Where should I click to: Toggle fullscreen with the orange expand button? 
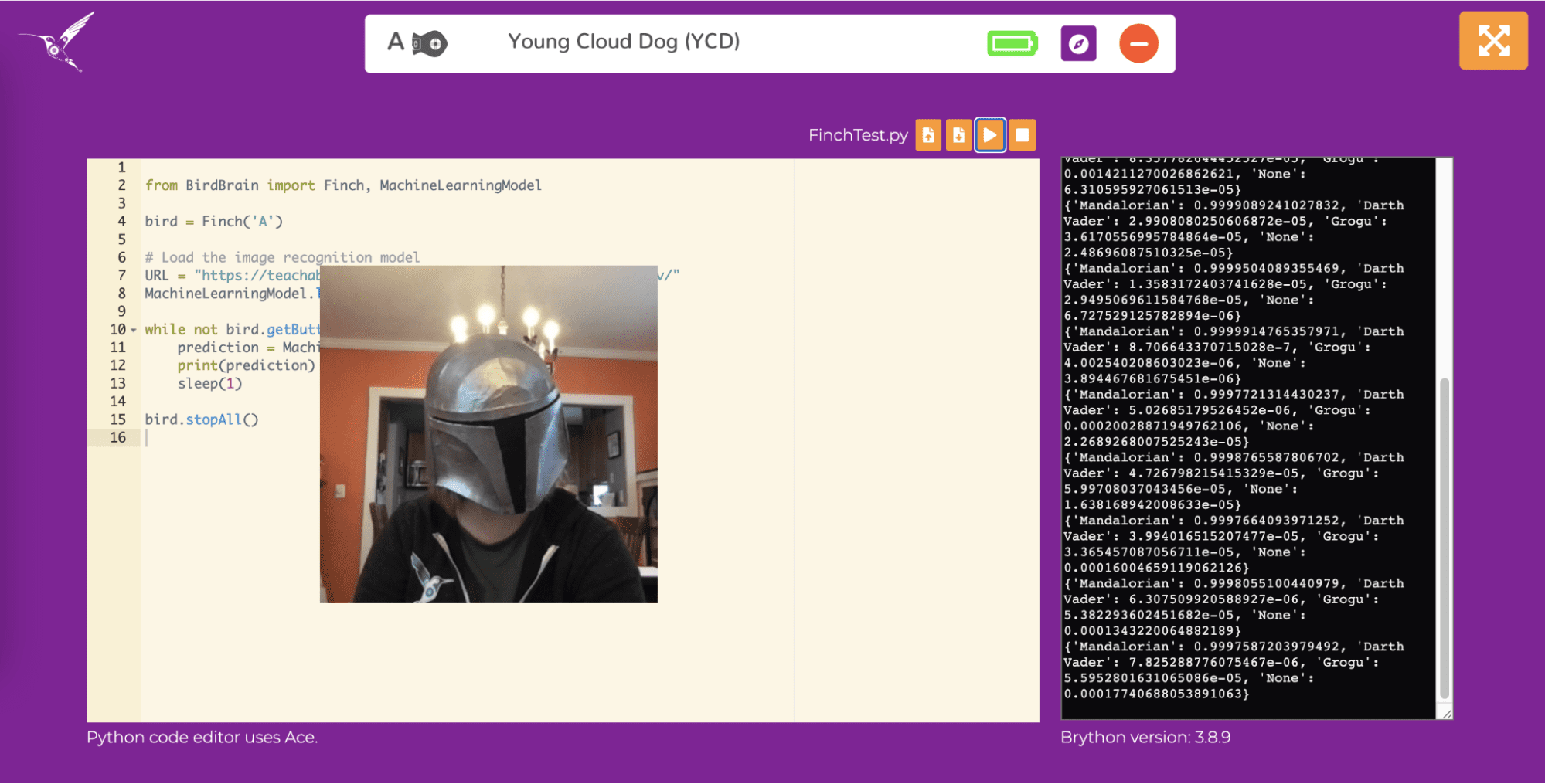(x=1492, y=41)
